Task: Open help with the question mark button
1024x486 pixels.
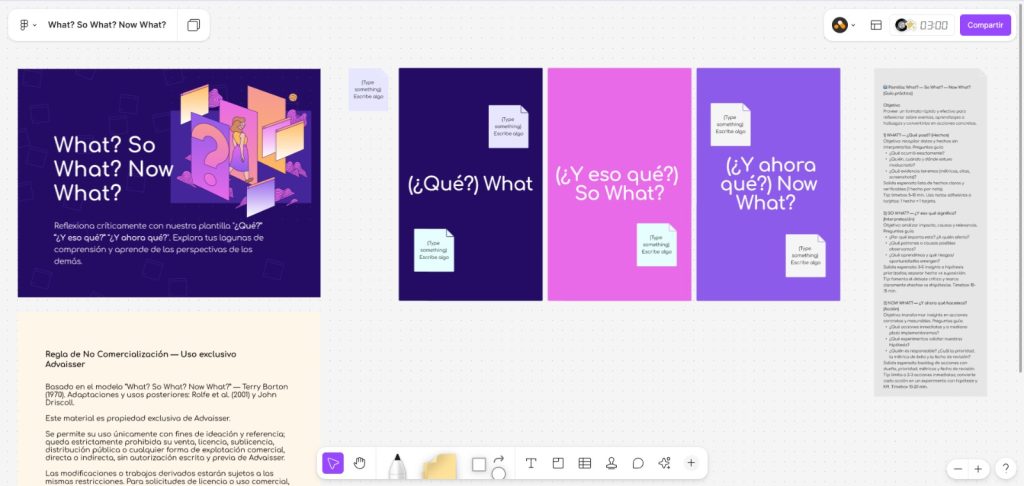Action: (1005, 468)
